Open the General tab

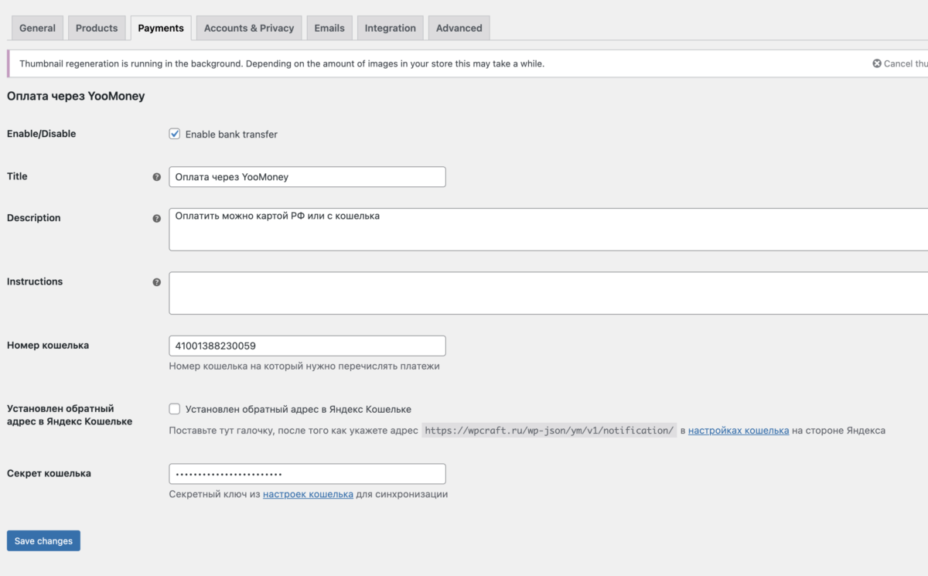37,28
